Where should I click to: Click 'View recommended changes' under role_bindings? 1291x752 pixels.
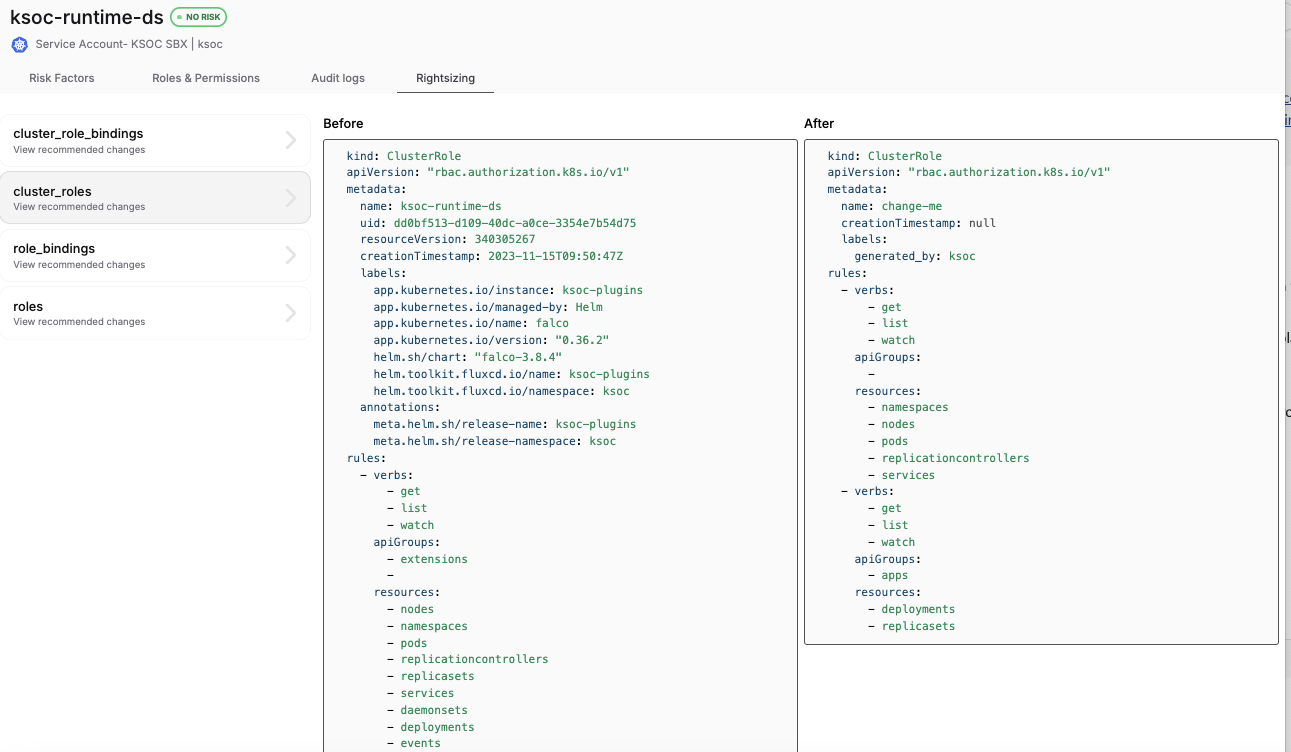click(x=79, y=265)
